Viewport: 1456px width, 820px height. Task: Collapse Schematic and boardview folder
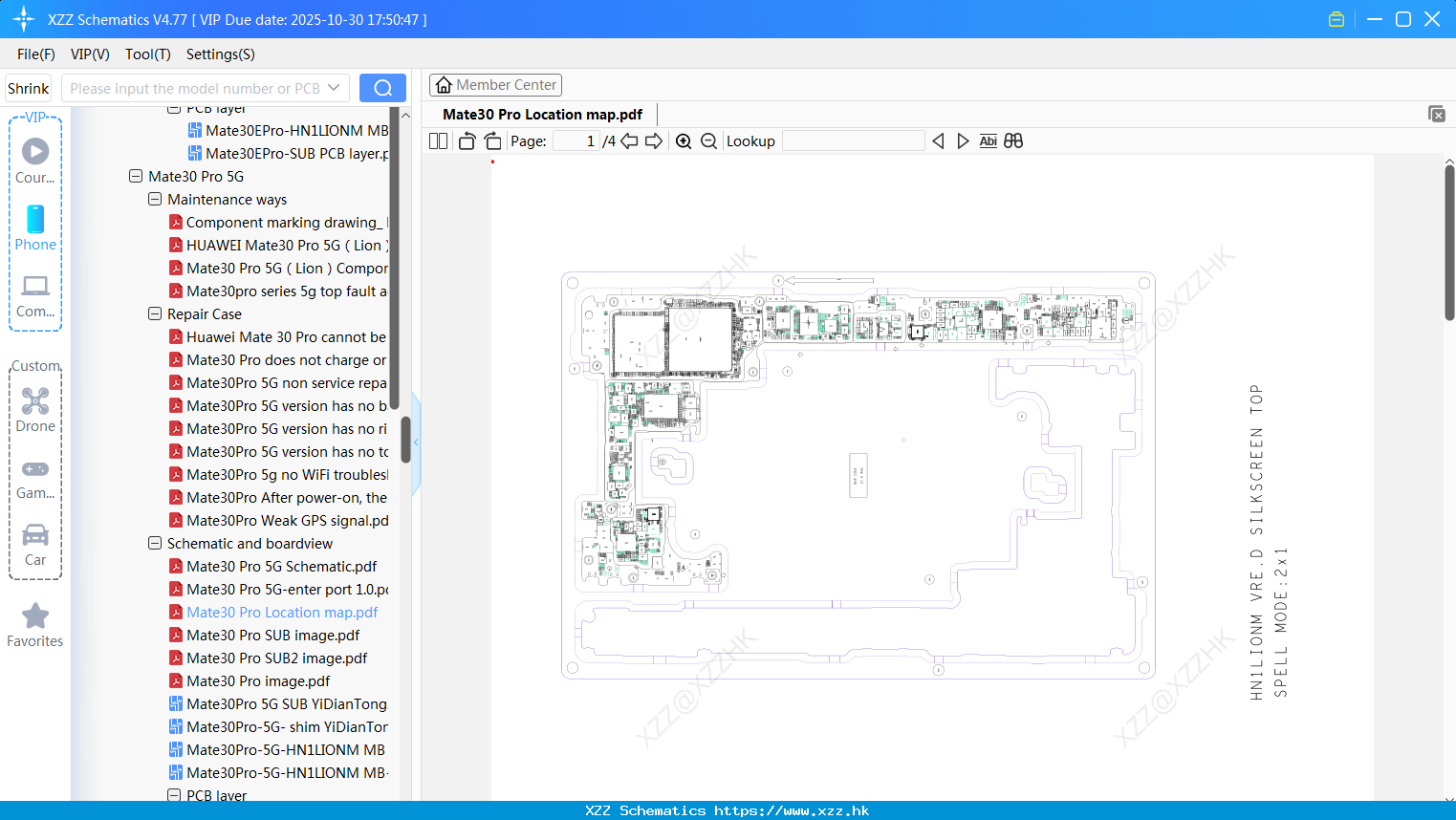click(155, 543)
